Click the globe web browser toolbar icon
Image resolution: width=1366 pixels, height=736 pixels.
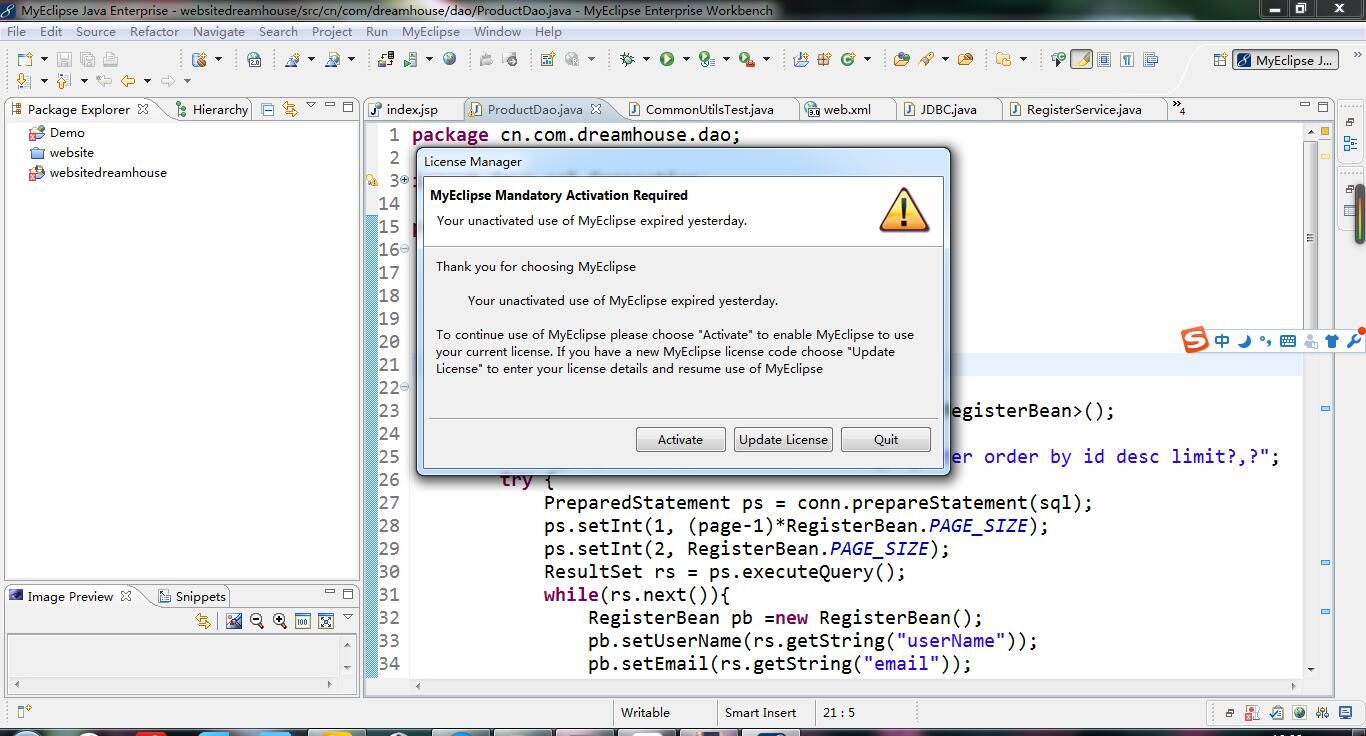tap(450, 60)
